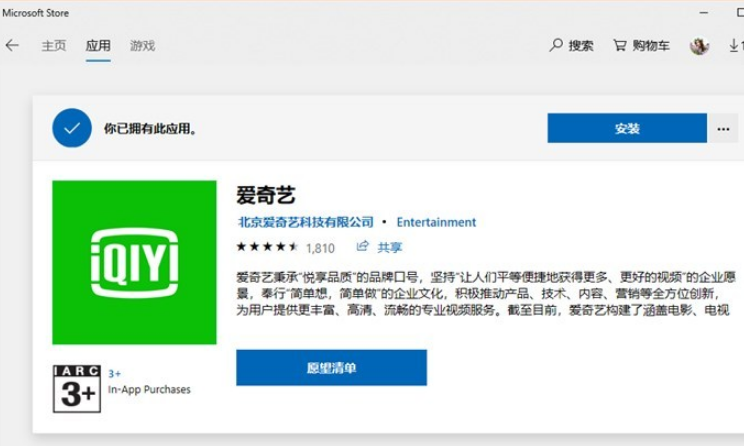Click the star rating row
744x446 pixels.
point(267,247)
